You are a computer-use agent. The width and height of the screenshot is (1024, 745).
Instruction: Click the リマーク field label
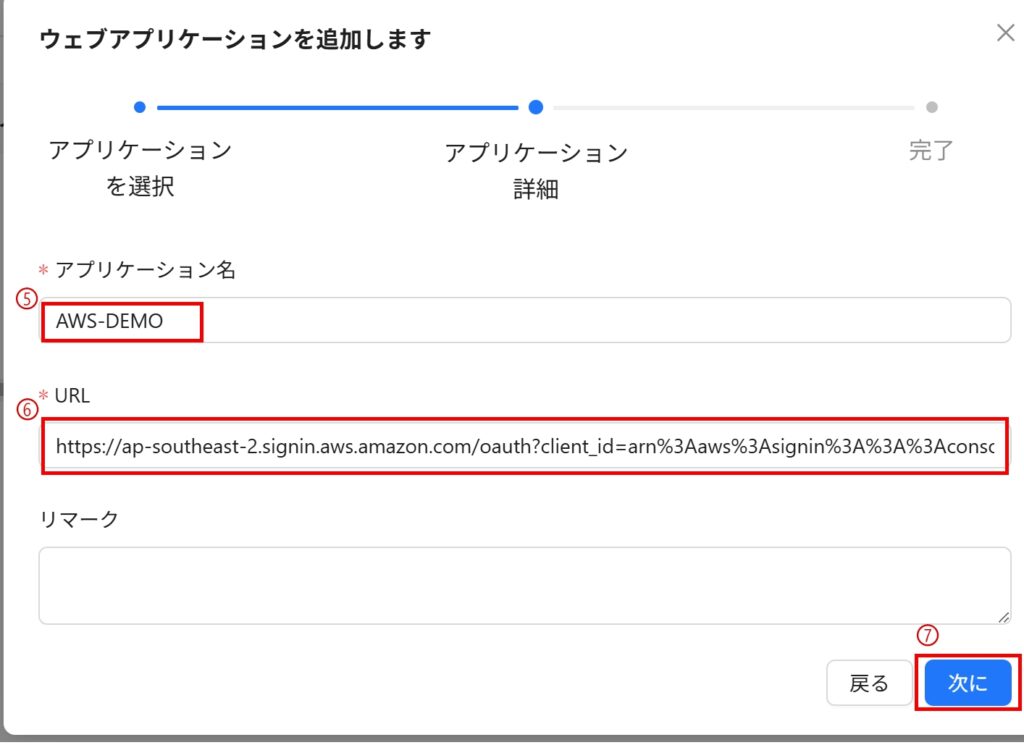[78, 519]
